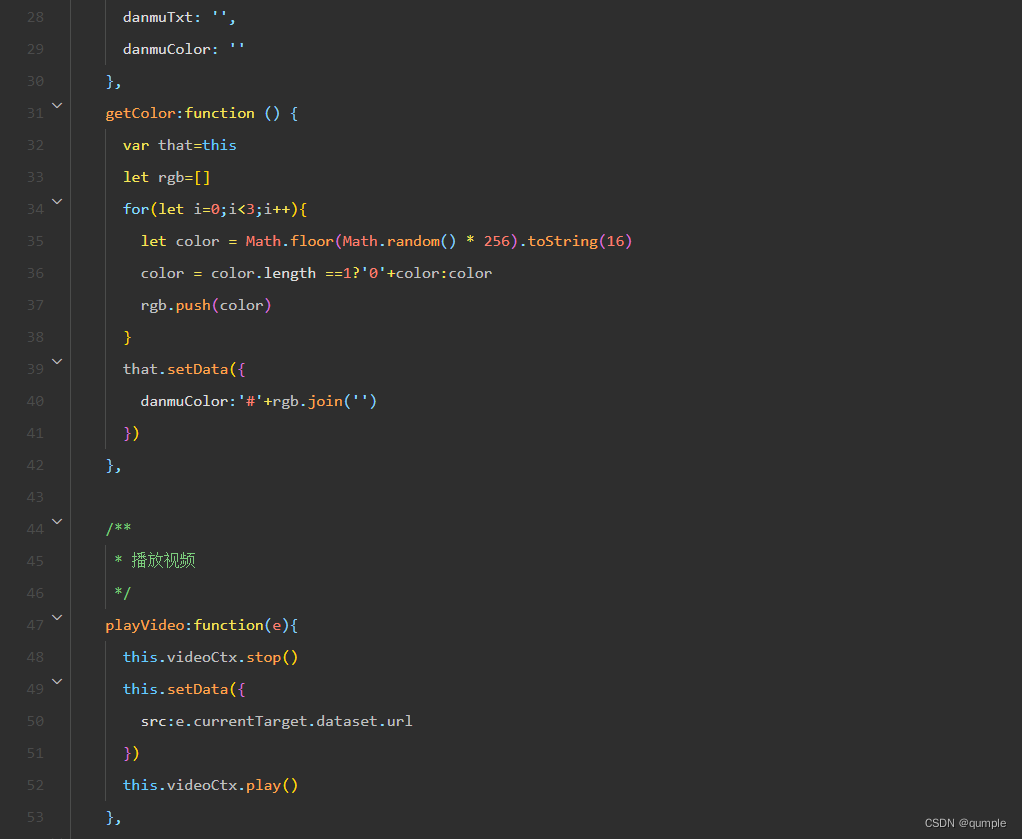
Task: Click "danmuColor:'#'" on line 40
Action: click(201, 401)
